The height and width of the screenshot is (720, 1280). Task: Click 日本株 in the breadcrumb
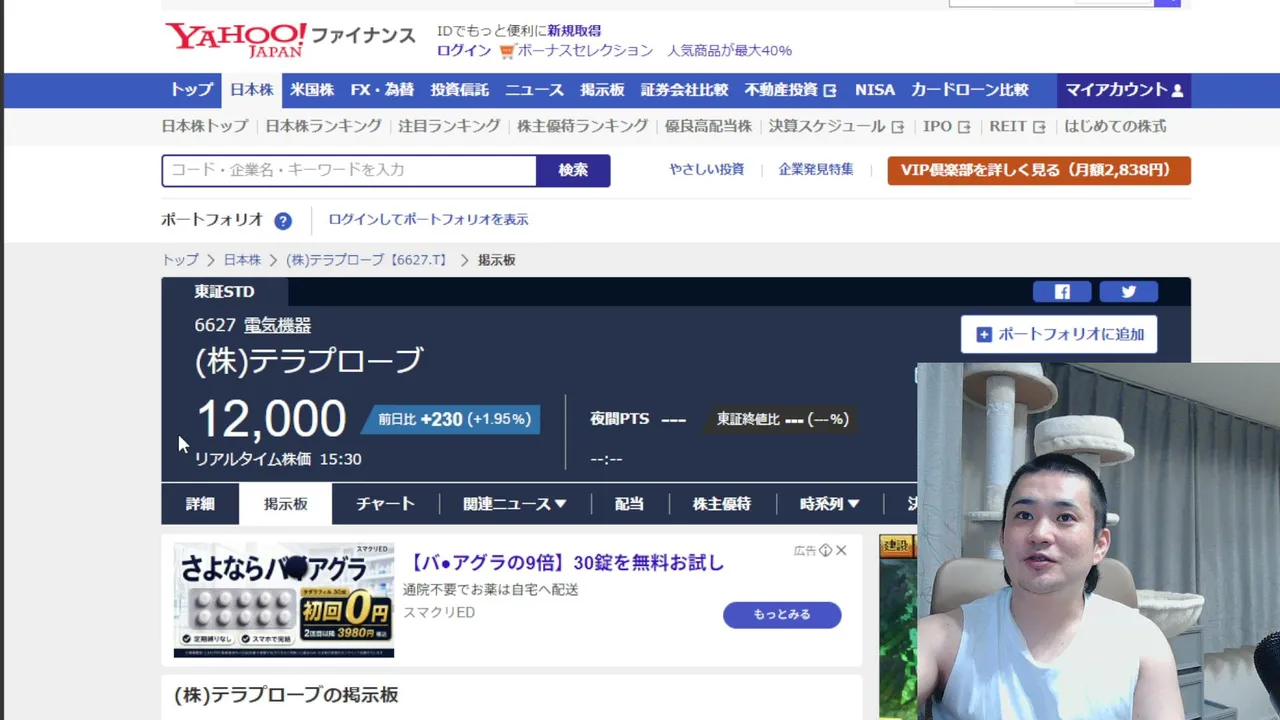pos(242,260)
